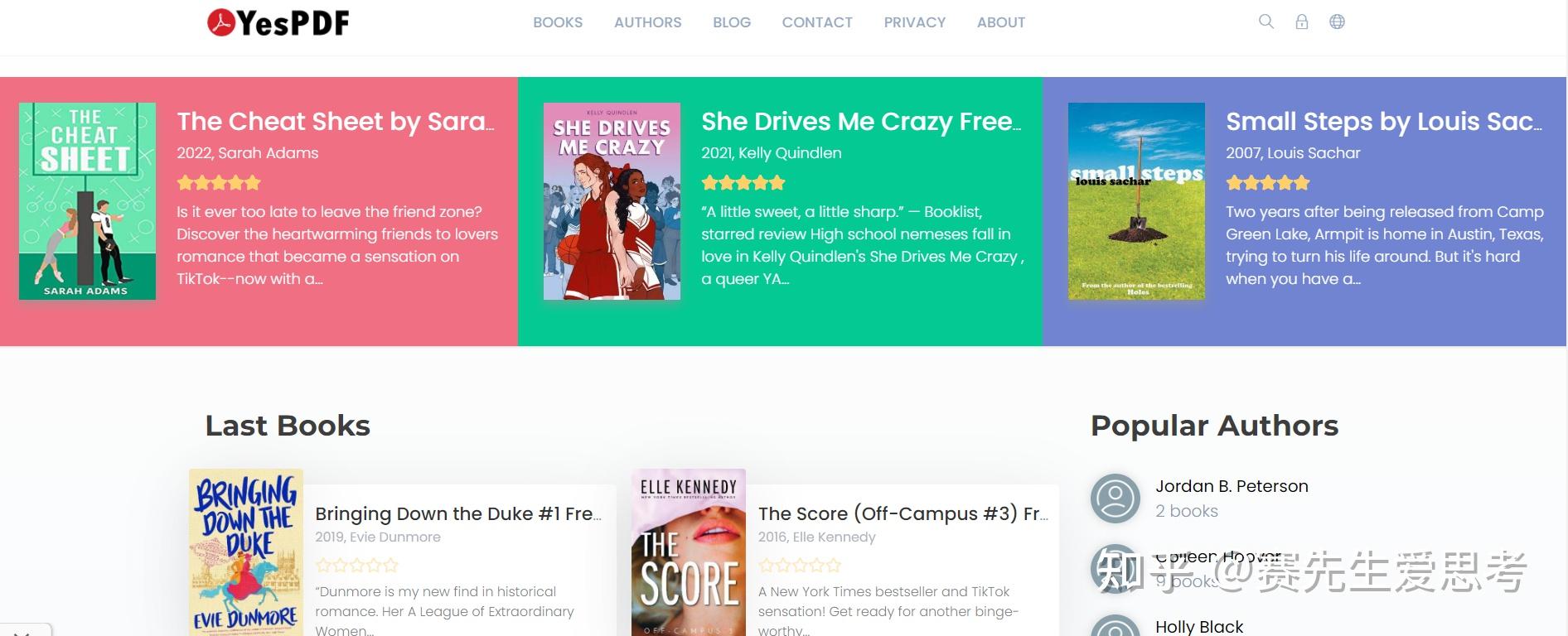Viewport: 1568px width, 636px height.
Task: Click Small Steps star rating
Action: 1268,182
